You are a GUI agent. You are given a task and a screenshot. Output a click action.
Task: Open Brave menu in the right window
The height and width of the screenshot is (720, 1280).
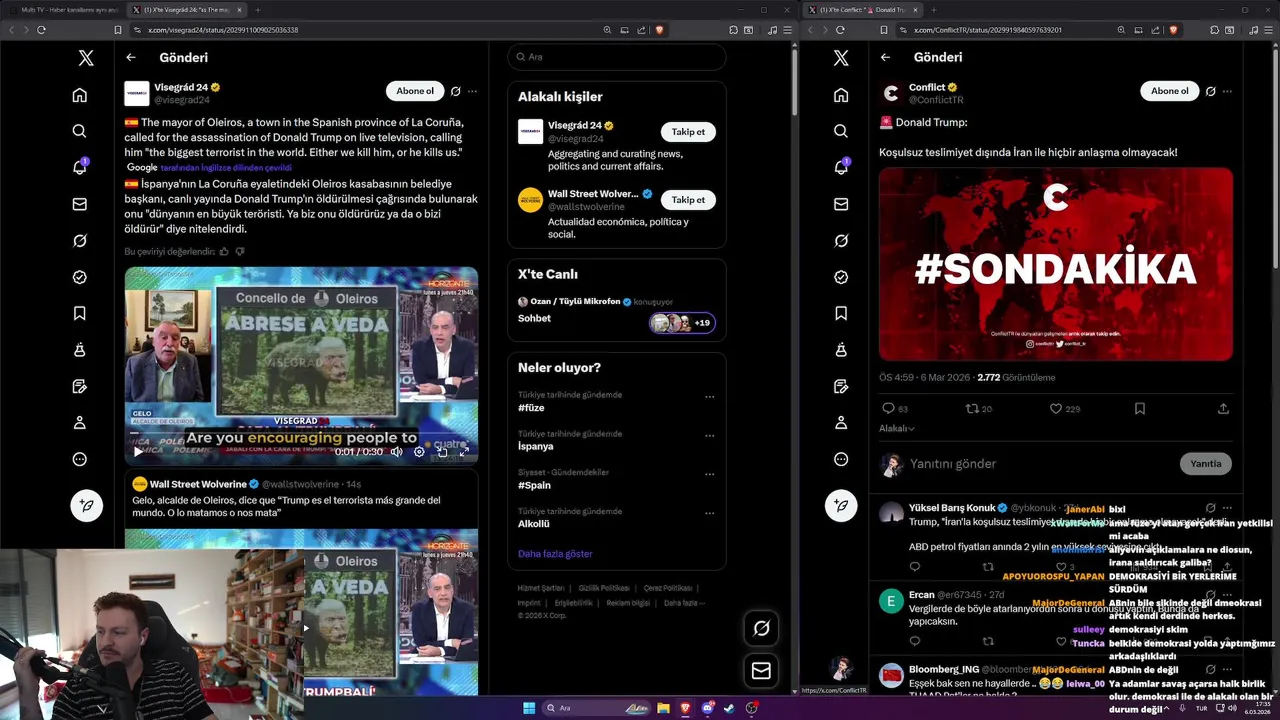(x=1267, y=30)
